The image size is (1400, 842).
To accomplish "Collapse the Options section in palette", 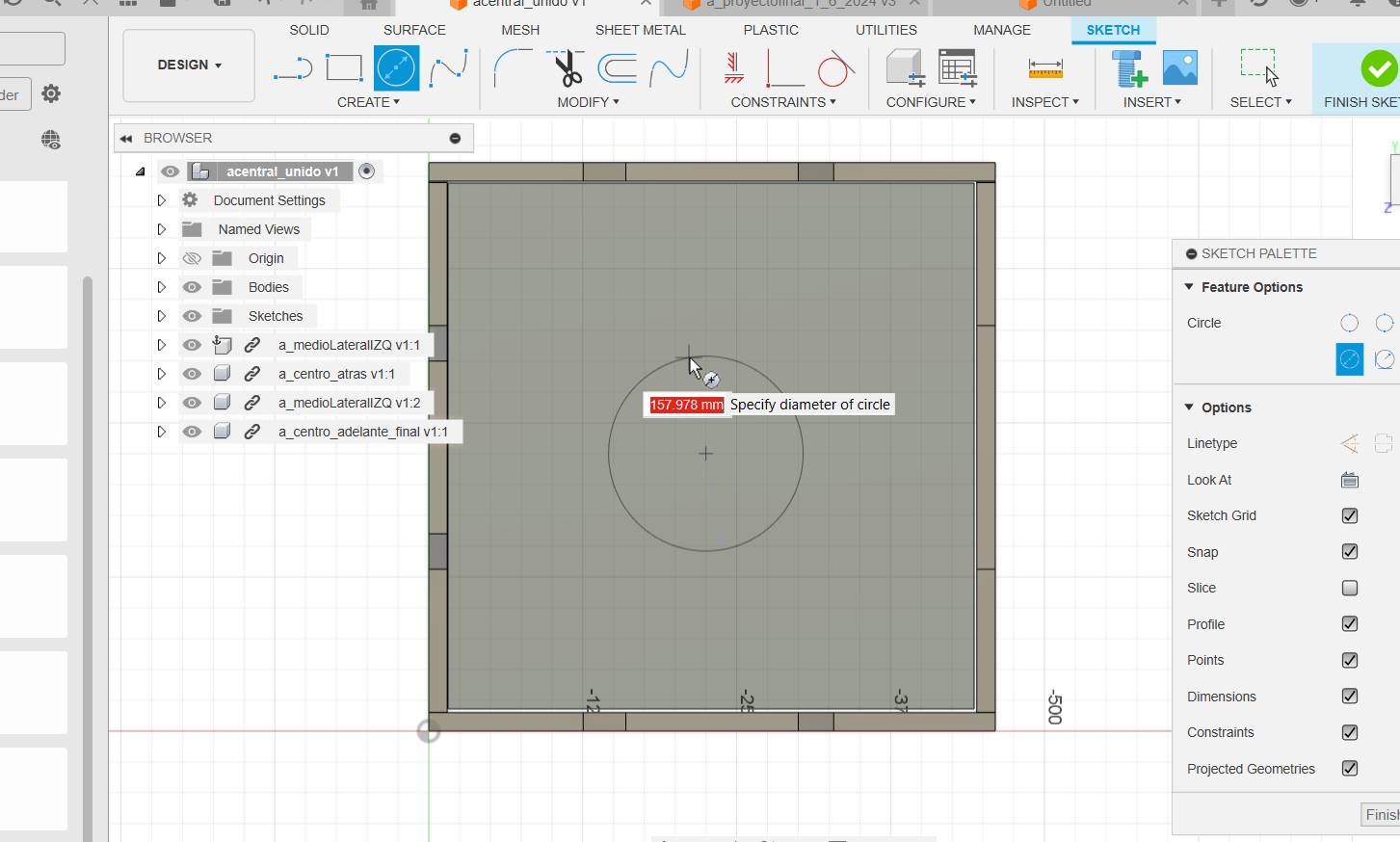I will point(1189,408).
